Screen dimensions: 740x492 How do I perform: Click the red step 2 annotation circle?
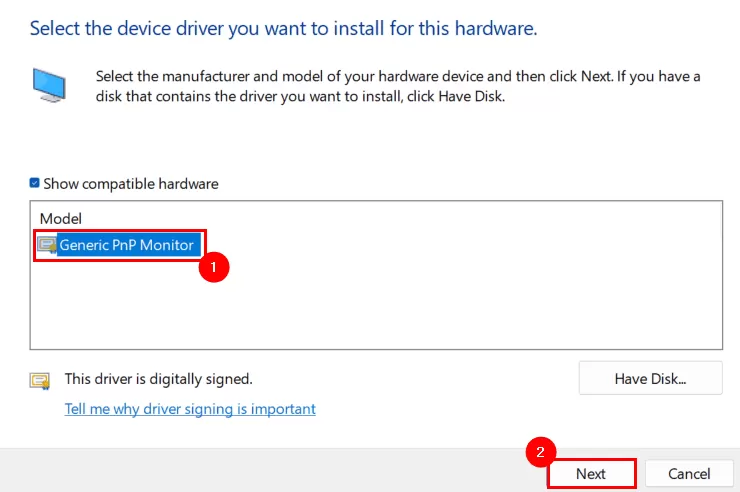541,452
